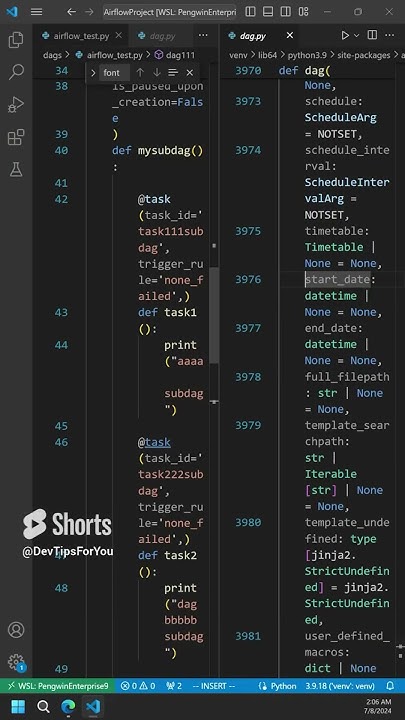Toggle Find in Selection in find widget
The width and height of the screenshot is (405, 720).
(173, 73)
